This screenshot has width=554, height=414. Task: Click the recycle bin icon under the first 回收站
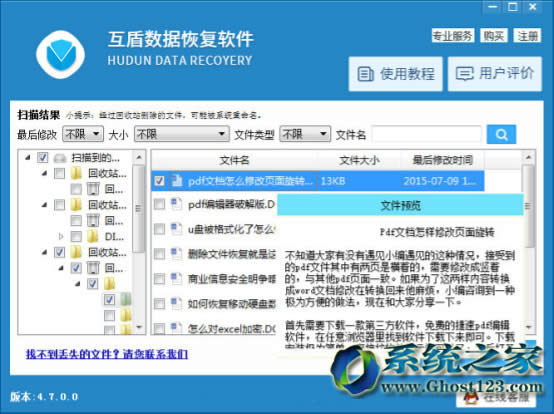(x=93, y=189)
